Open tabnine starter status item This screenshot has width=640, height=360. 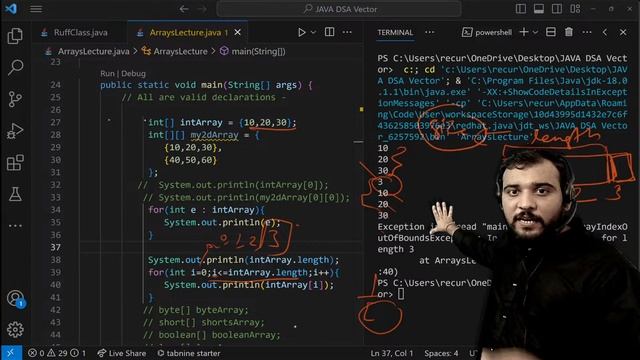[x=189, y=353]
